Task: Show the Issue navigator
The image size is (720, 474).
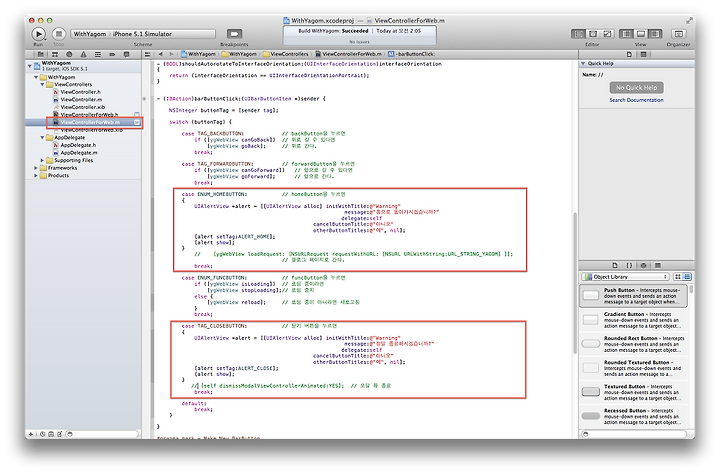Action: [x=83, y=54]
